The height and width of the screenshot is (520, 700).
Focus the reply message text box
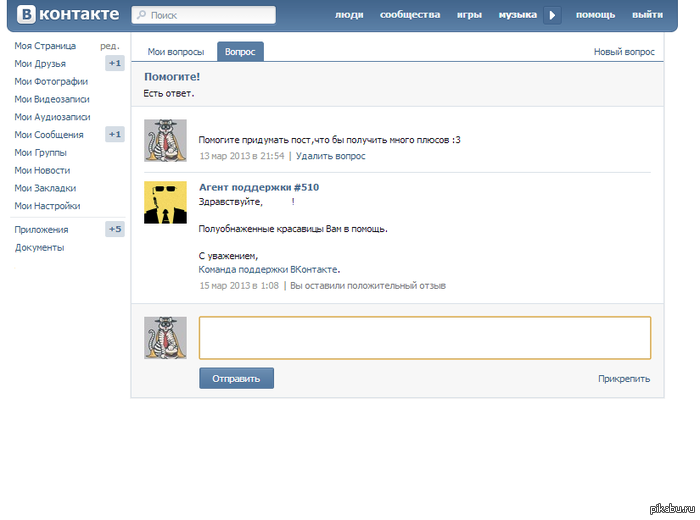[424, 338]
